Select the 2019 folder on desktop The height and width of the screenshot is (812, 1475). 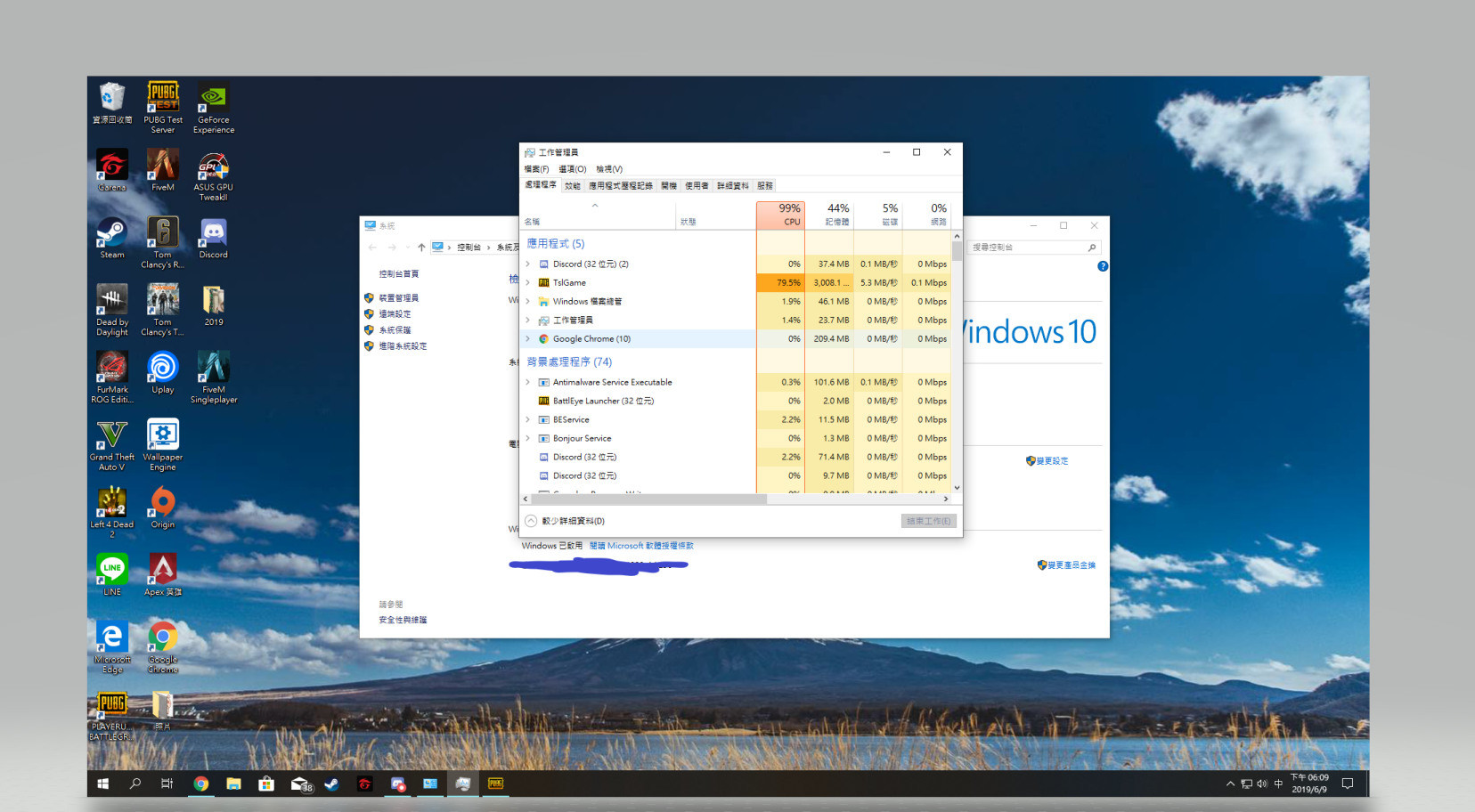214,305
